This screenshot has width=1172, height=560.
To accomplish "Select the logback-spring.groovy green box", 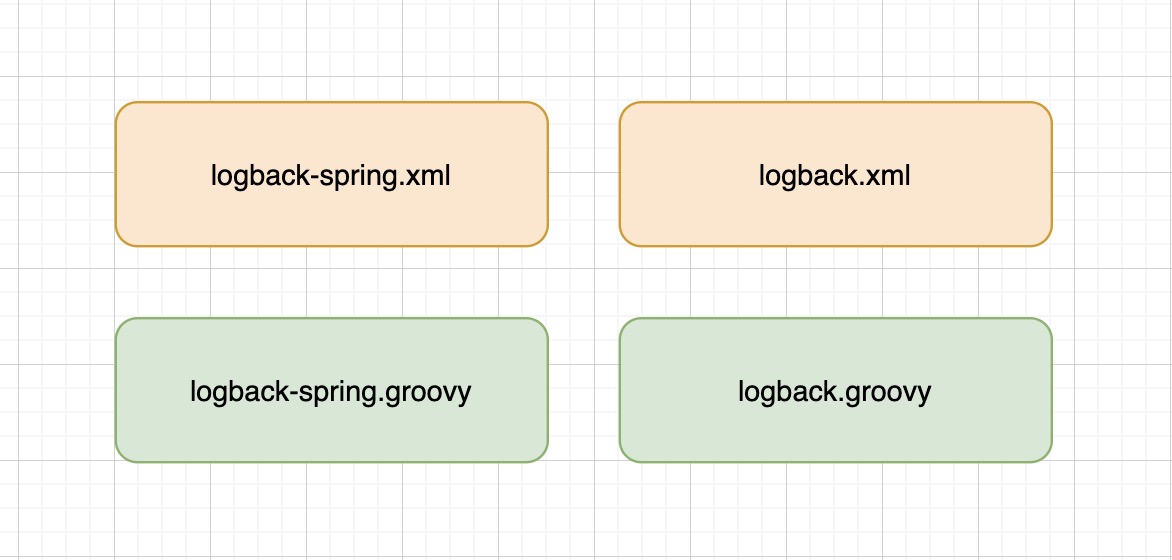I will coord(332,390).
